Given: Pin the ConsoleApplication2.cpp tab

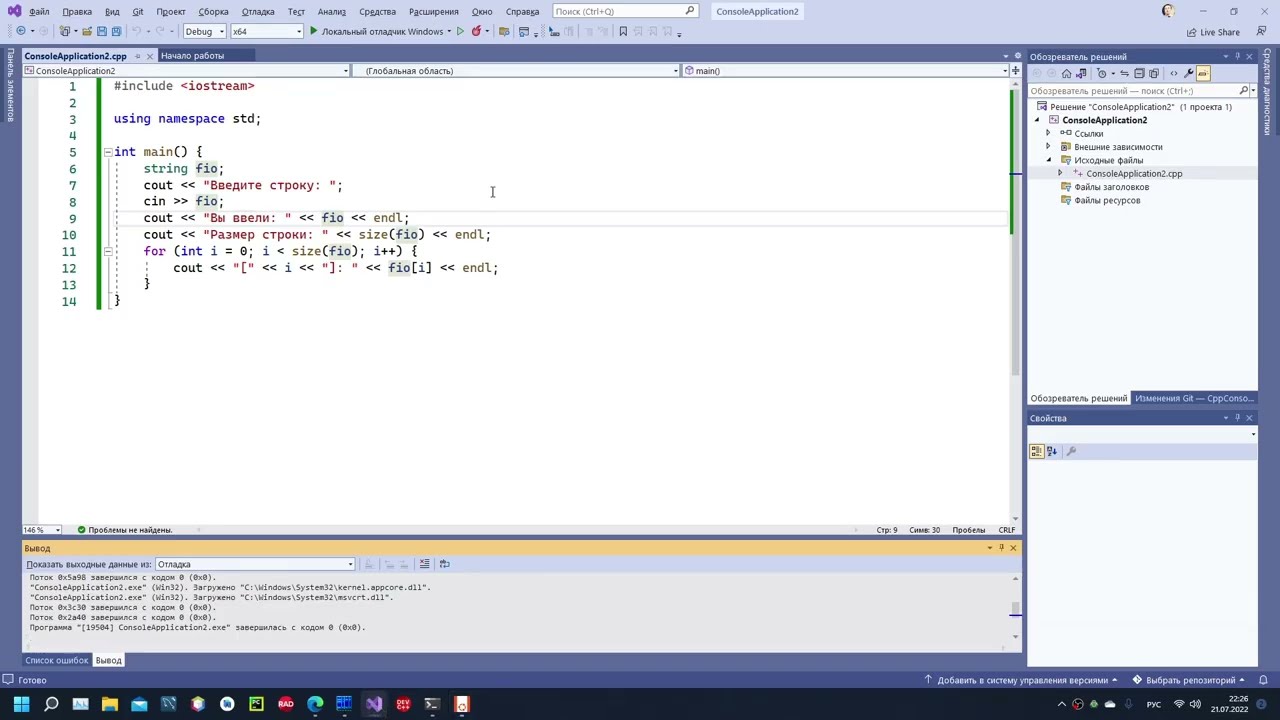Looking at the screenshot, I should point(138,56).
